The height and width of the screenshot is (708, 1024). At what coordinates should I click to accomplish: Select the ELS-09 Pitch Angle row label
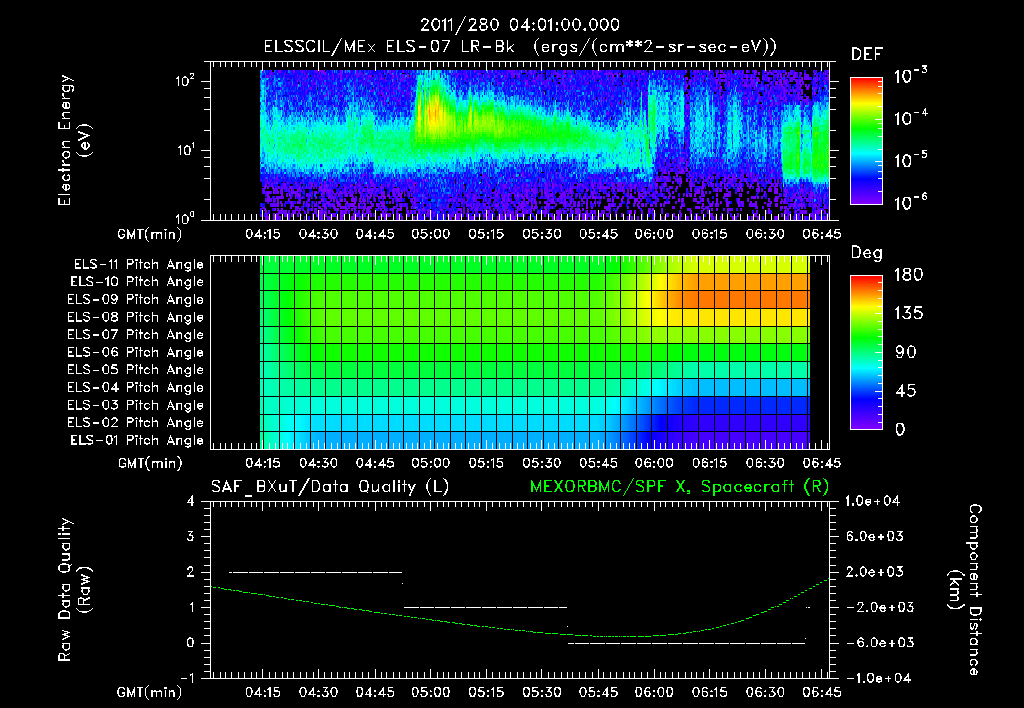coord(135,300)
